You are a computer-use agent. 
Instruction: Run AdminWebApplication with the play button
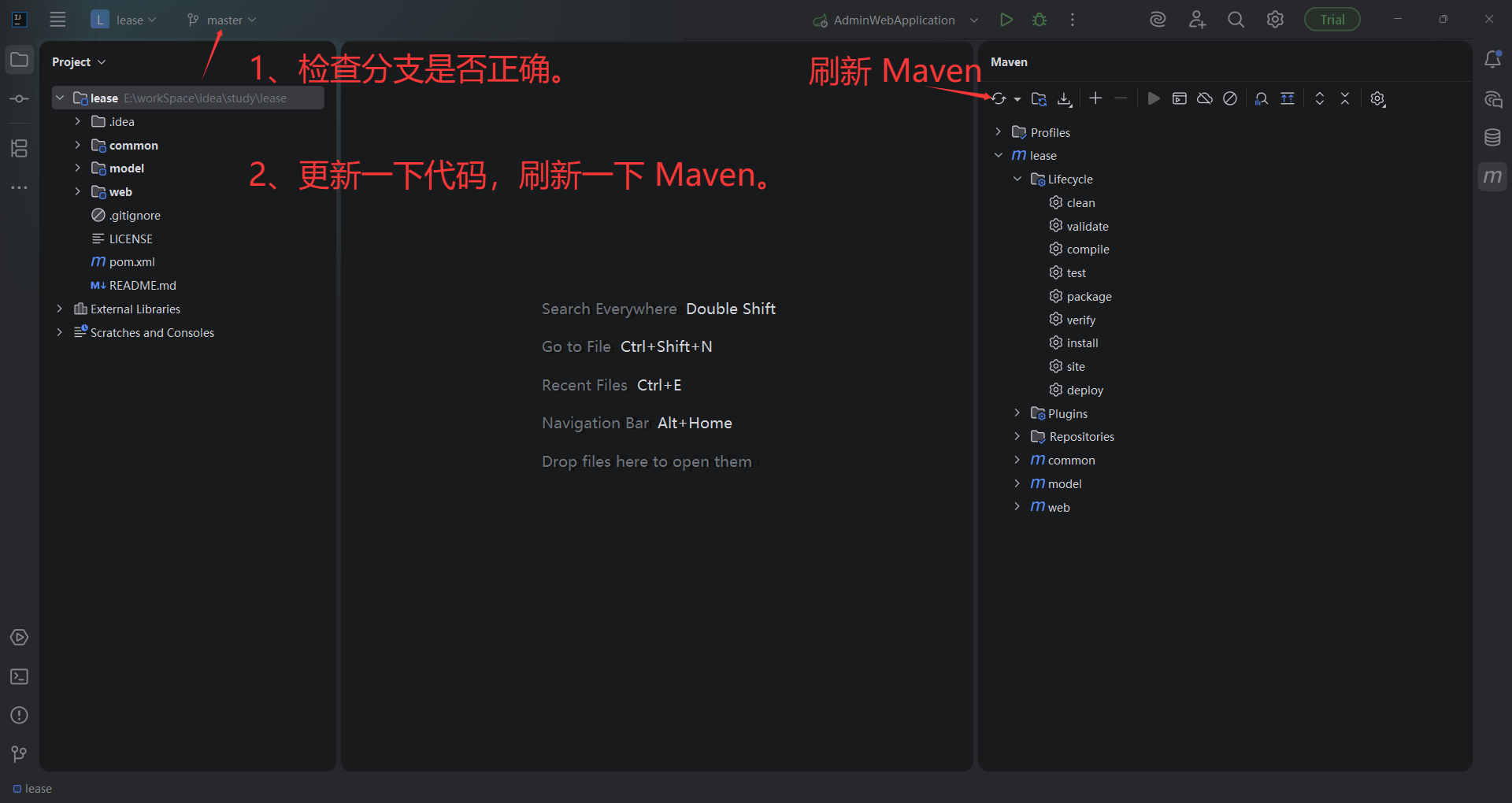click(1006, 20)
